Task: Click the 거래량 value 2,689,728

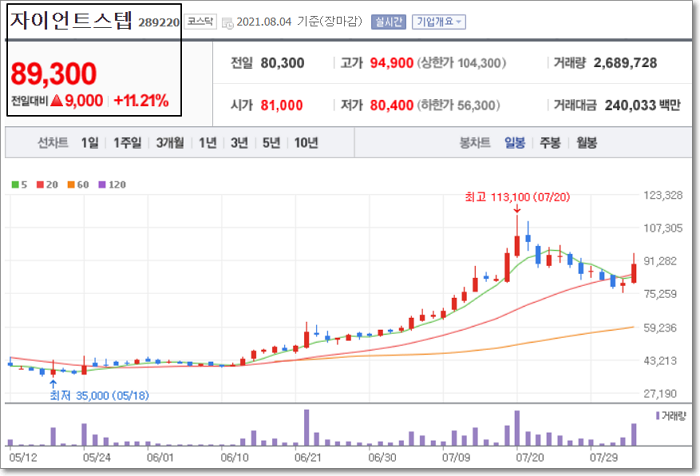Action: point(625,63)
